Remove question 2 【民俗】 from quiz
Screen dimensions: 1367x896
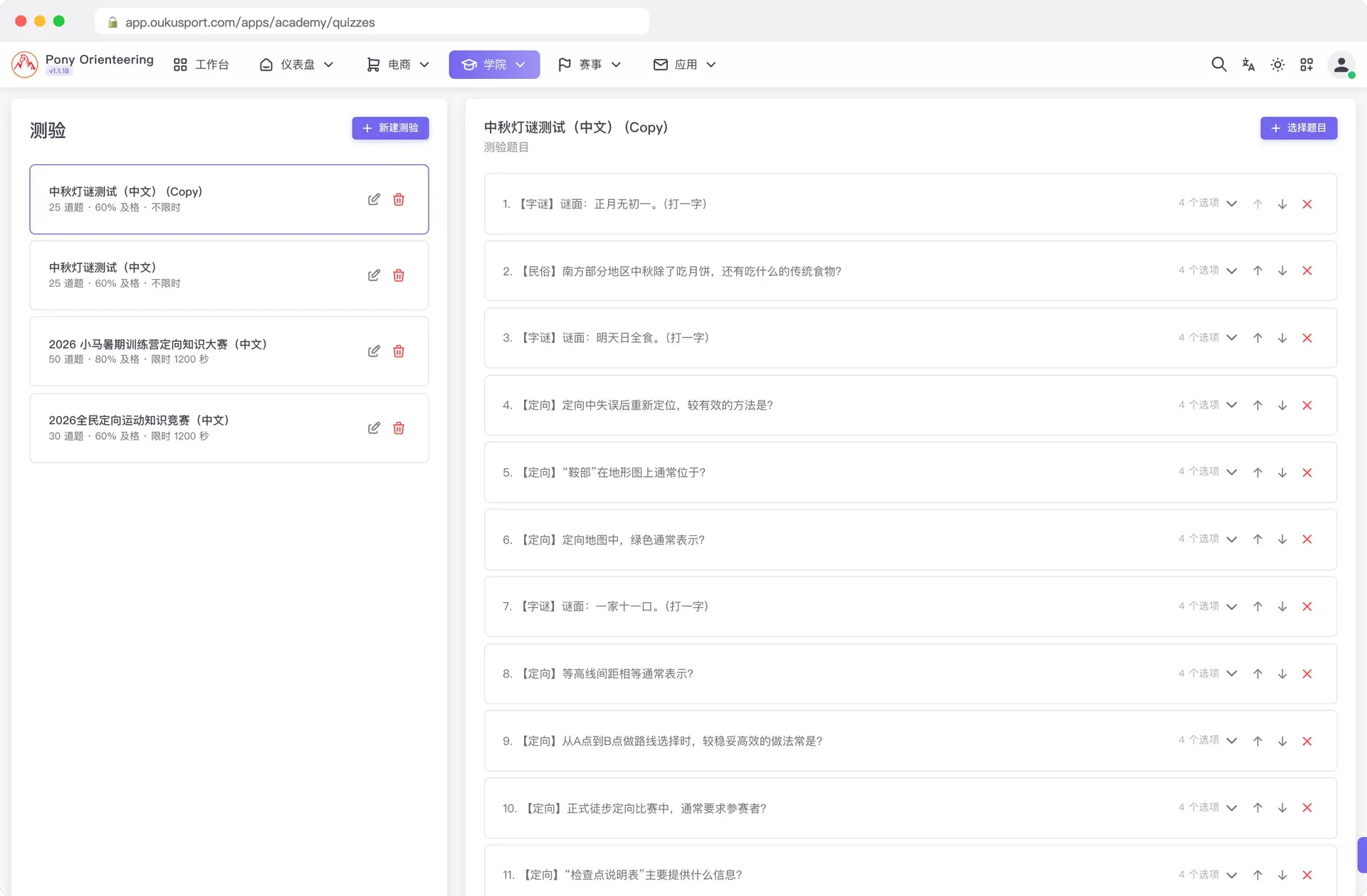pyautogui.click(x=1307, y=270)
